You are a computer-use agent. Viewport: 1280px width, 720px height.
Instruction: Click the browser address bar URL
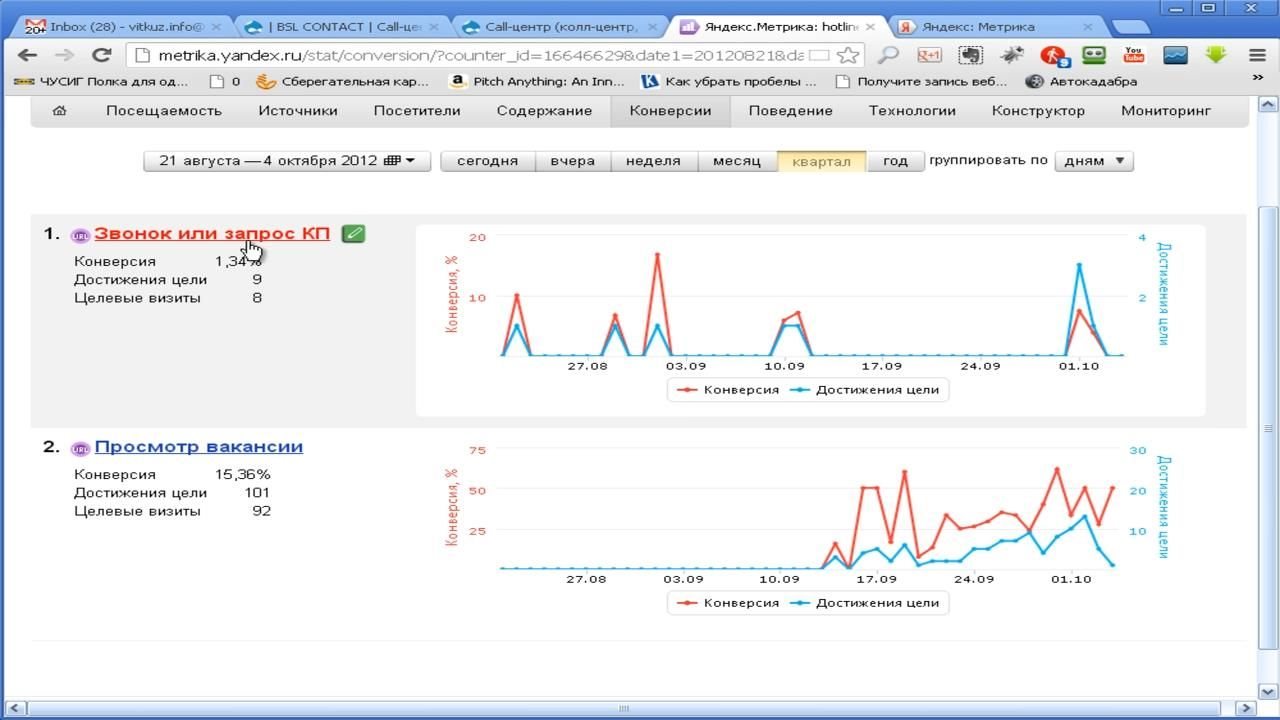pos(470,55)
